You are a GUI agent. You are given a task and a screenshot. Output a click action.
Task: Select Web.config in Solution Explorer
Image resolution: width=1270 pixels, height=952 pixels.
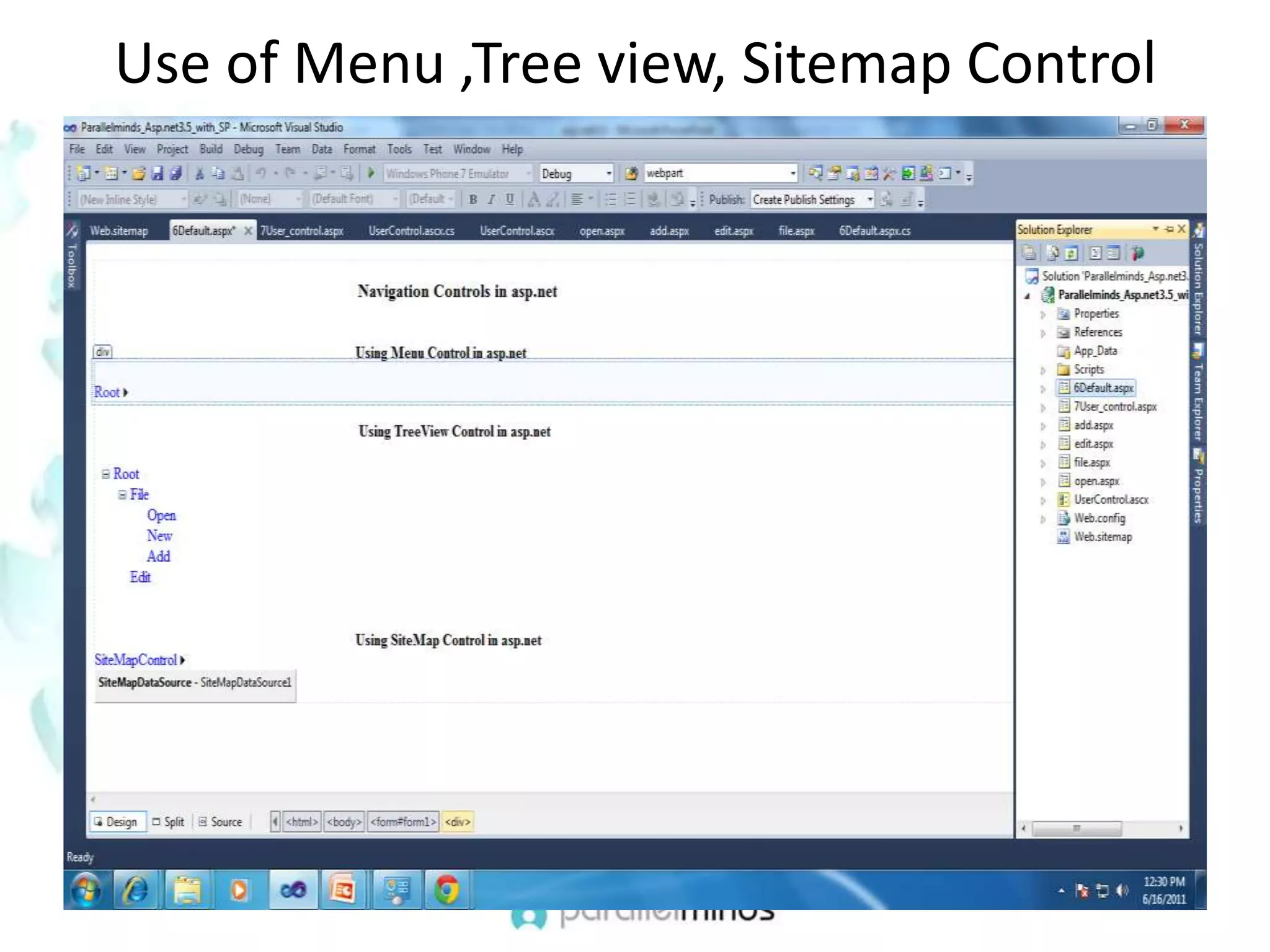(1099, 518)
